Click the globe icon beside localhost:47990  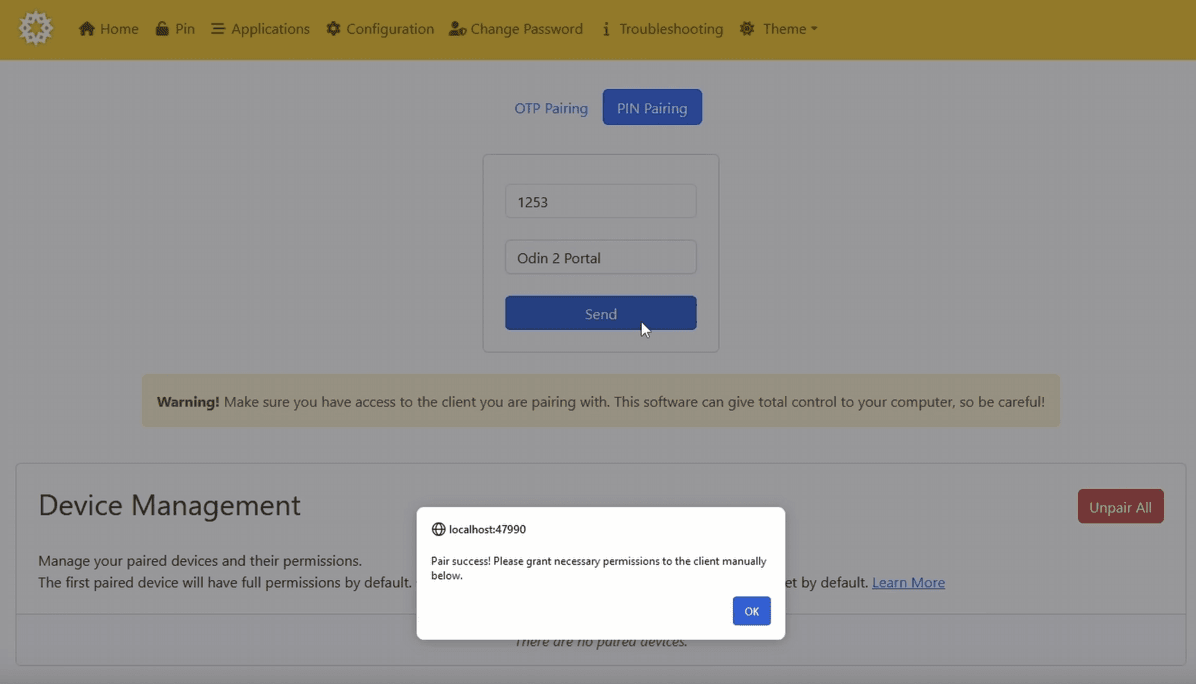tap(438, 529)
